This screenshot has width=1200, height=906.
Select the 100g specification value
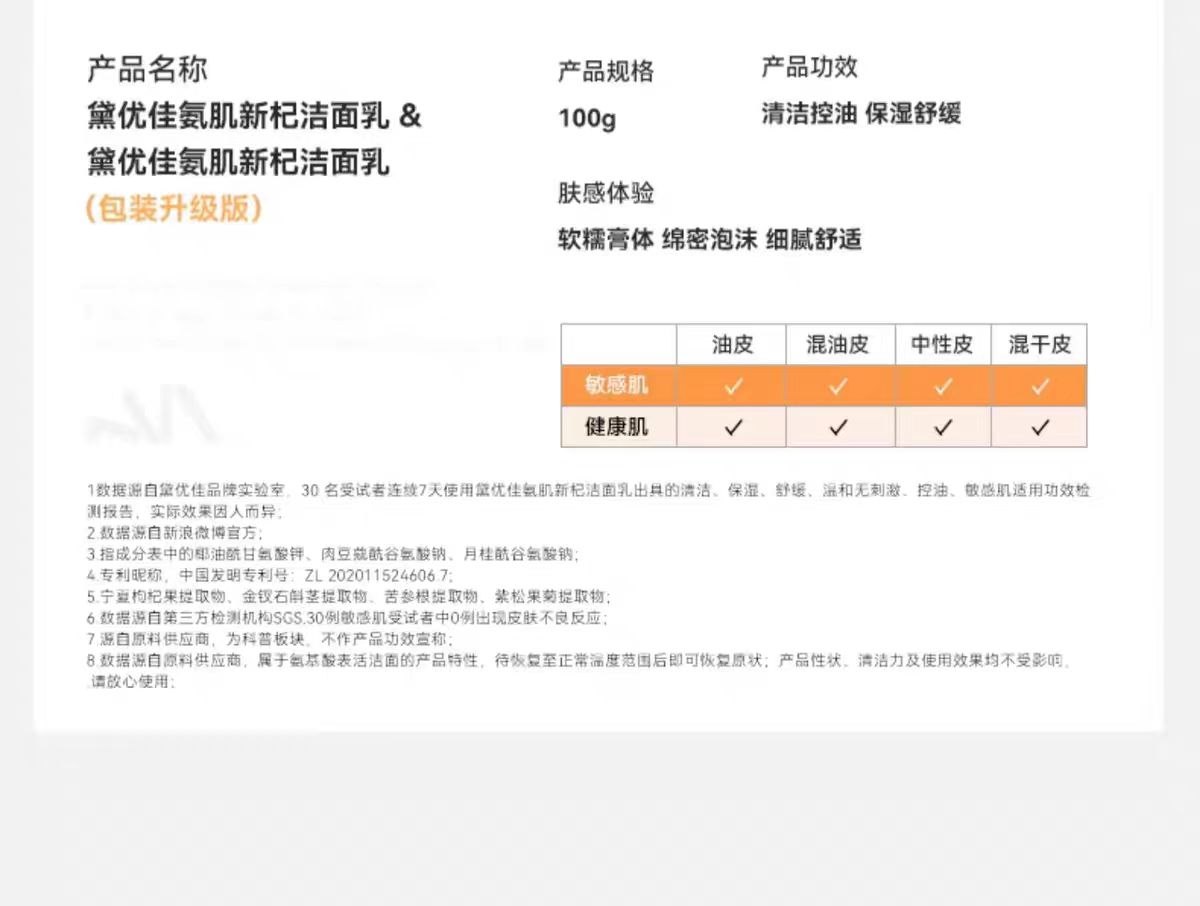point(587,118)
